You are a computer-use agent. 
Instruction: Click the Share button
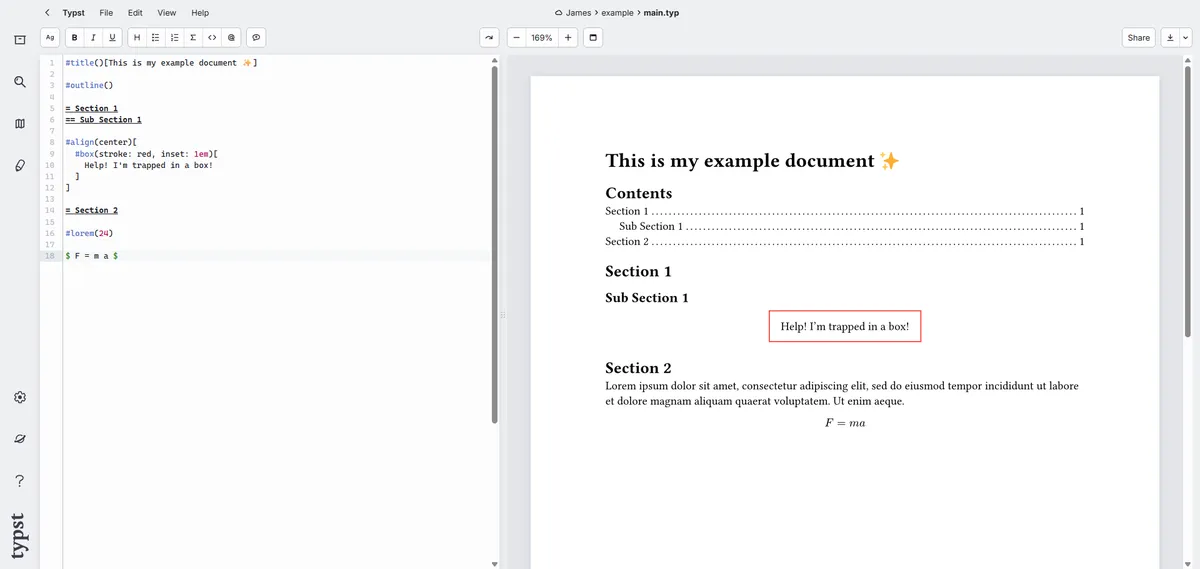1138,38
